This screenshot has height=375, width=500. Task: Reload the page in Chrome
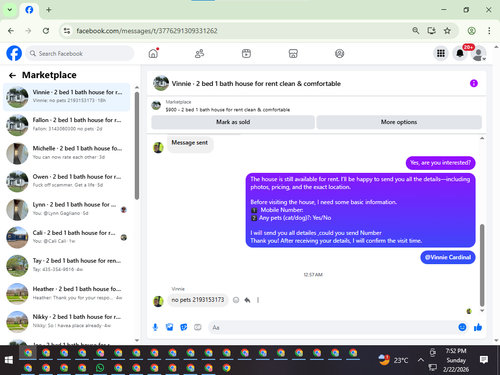[x=46, y=31]
